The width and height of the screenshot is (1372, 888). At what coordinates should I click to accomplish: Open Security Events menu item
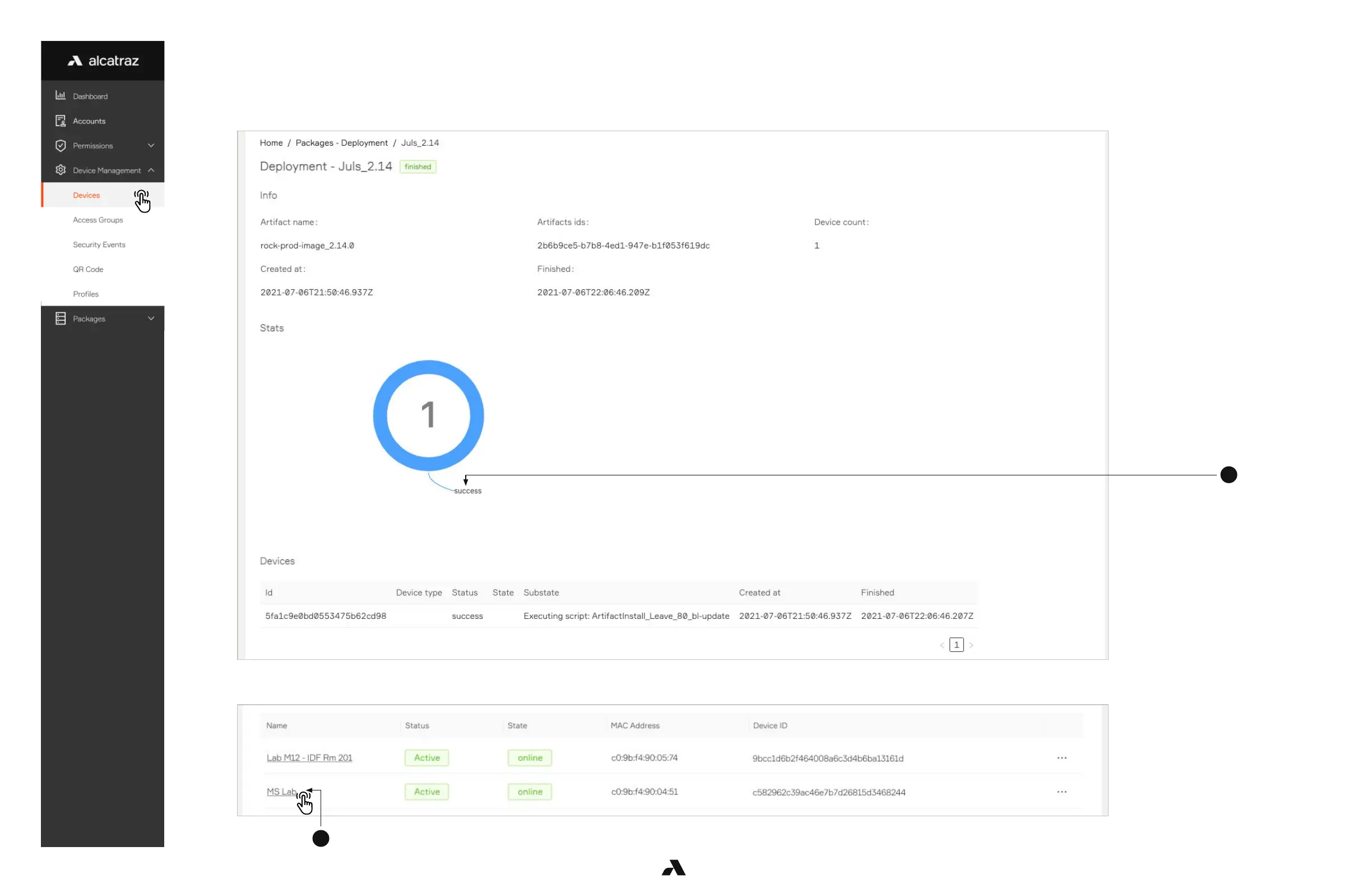tap(99, 244)
